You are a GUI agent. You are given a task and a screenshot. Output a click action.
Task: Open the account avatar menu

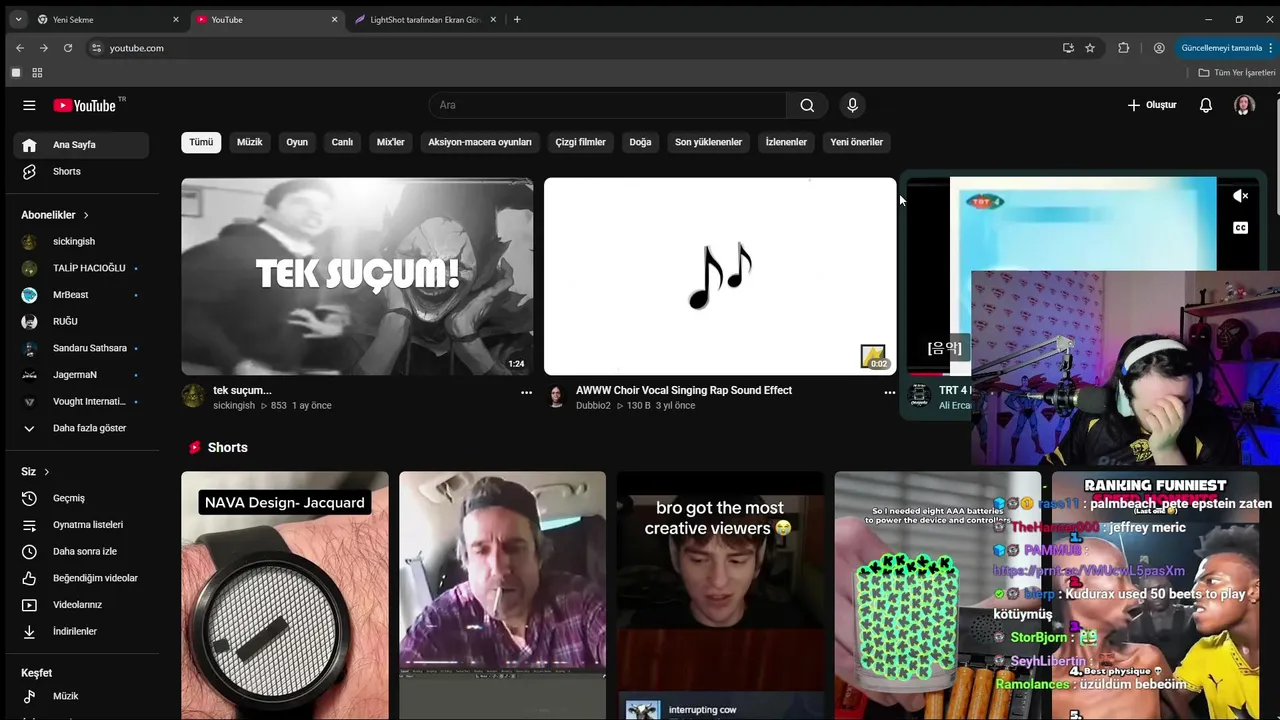(1244, 105)
